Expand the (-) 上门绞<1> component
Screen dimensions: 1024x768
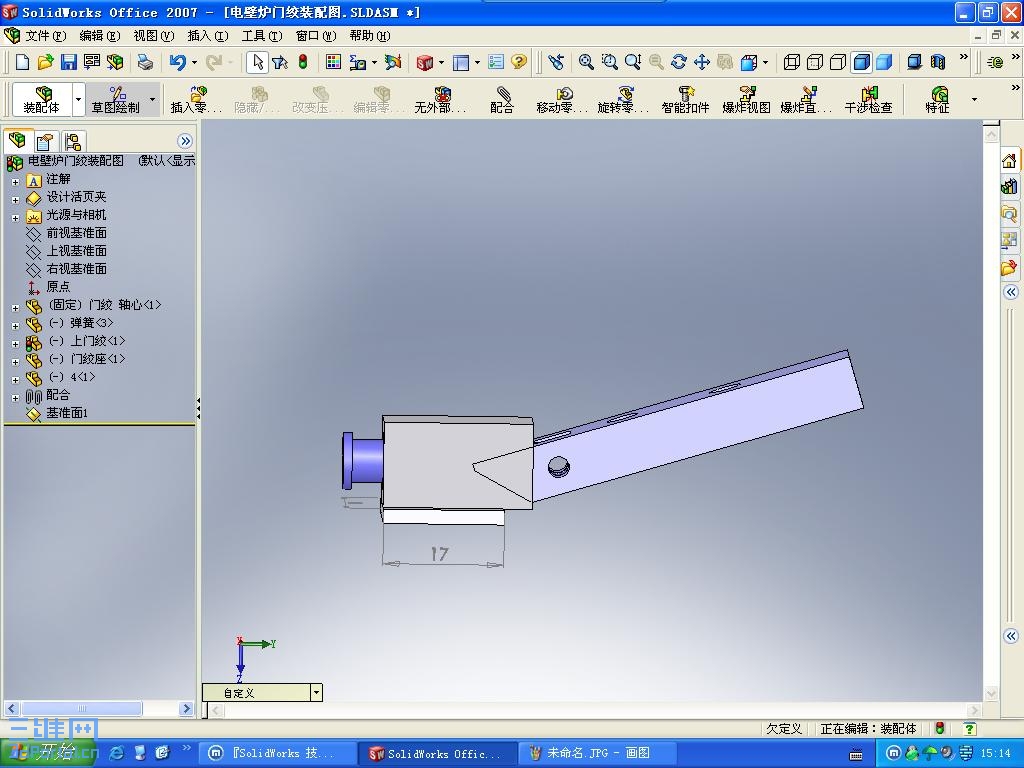(x=16, y=344)
